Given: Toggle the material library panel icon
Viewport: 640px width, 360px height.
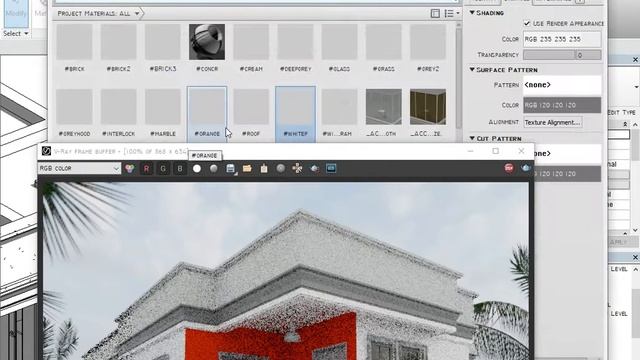Looking at the screenshot, I should point(435,13).
